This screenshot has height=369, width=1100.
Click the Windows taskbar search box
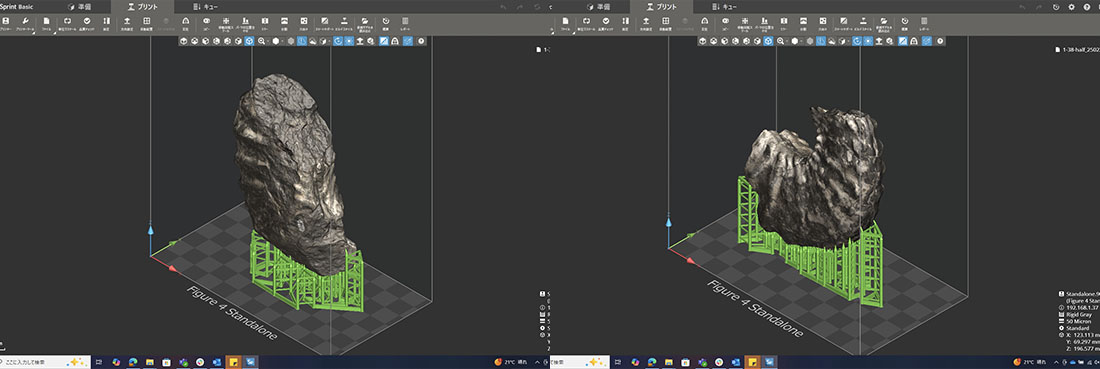click(x=46, y=362)
